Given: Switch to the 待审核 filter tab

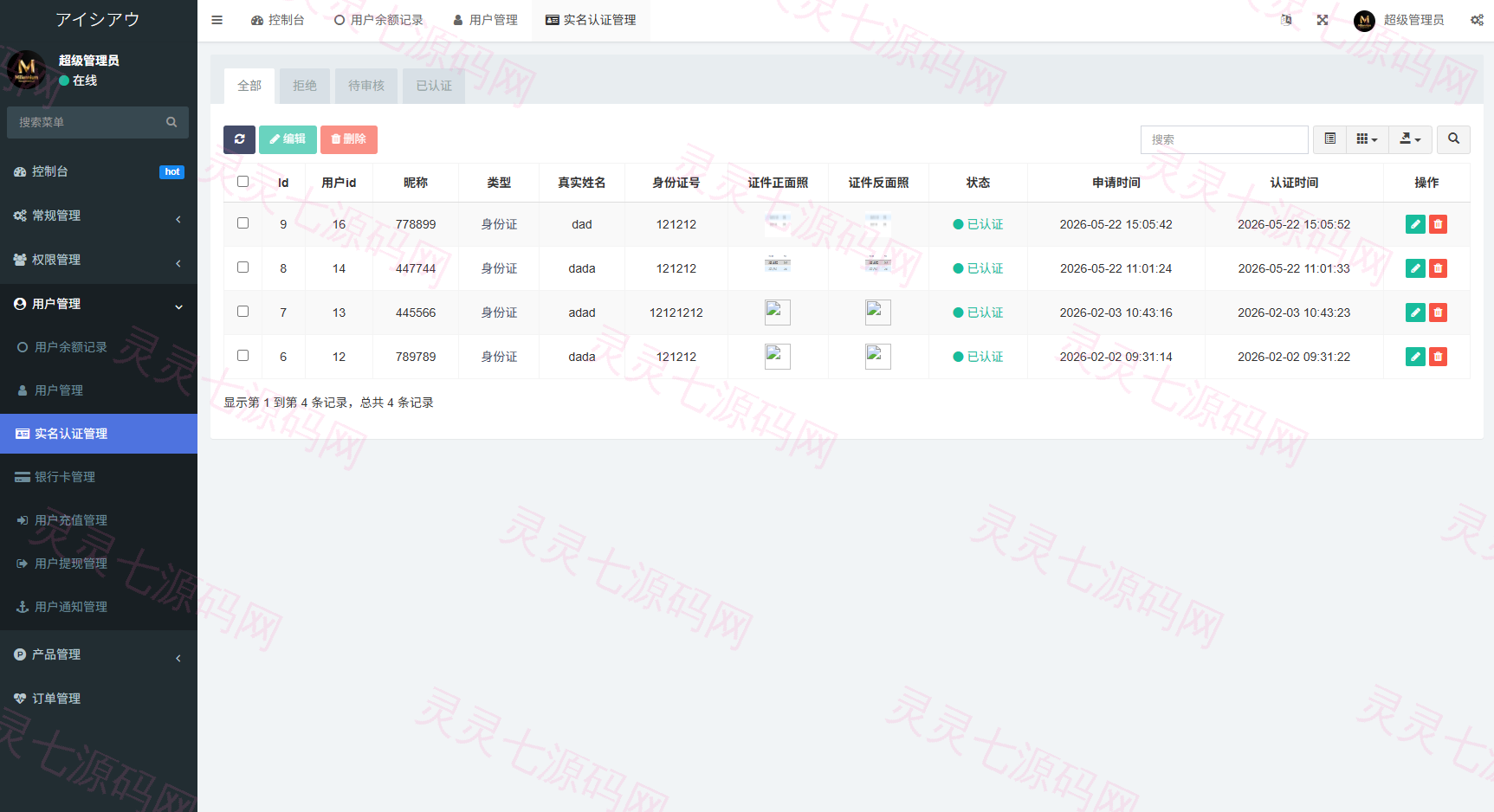Looking at the screenshot, I should tap(366, 86).
